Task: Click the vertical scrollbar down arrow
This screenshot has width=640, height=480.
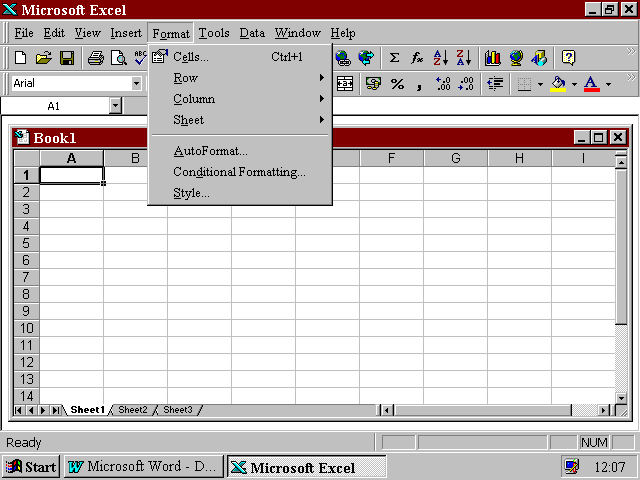Action: coord(621,398)
